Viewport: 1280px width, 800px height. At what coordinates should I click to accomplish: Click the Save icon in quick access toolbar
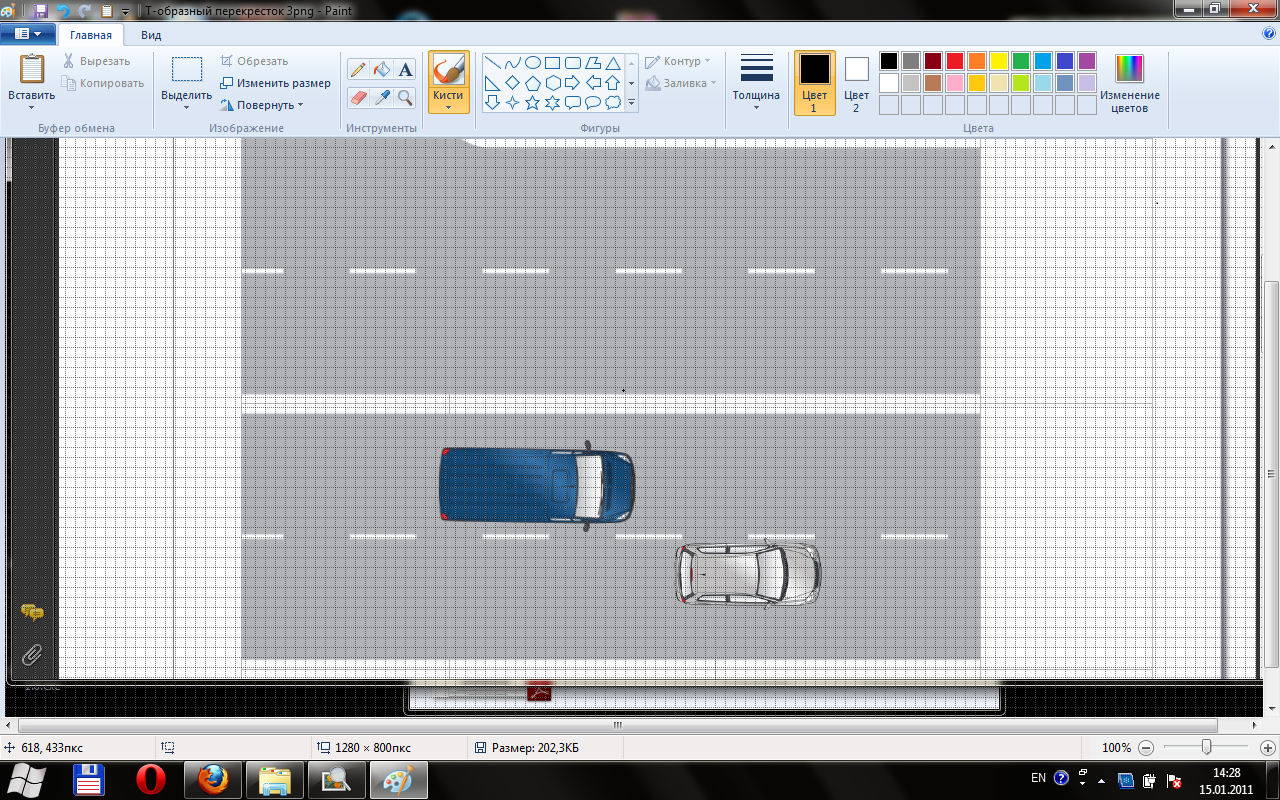tap(41, 12)
